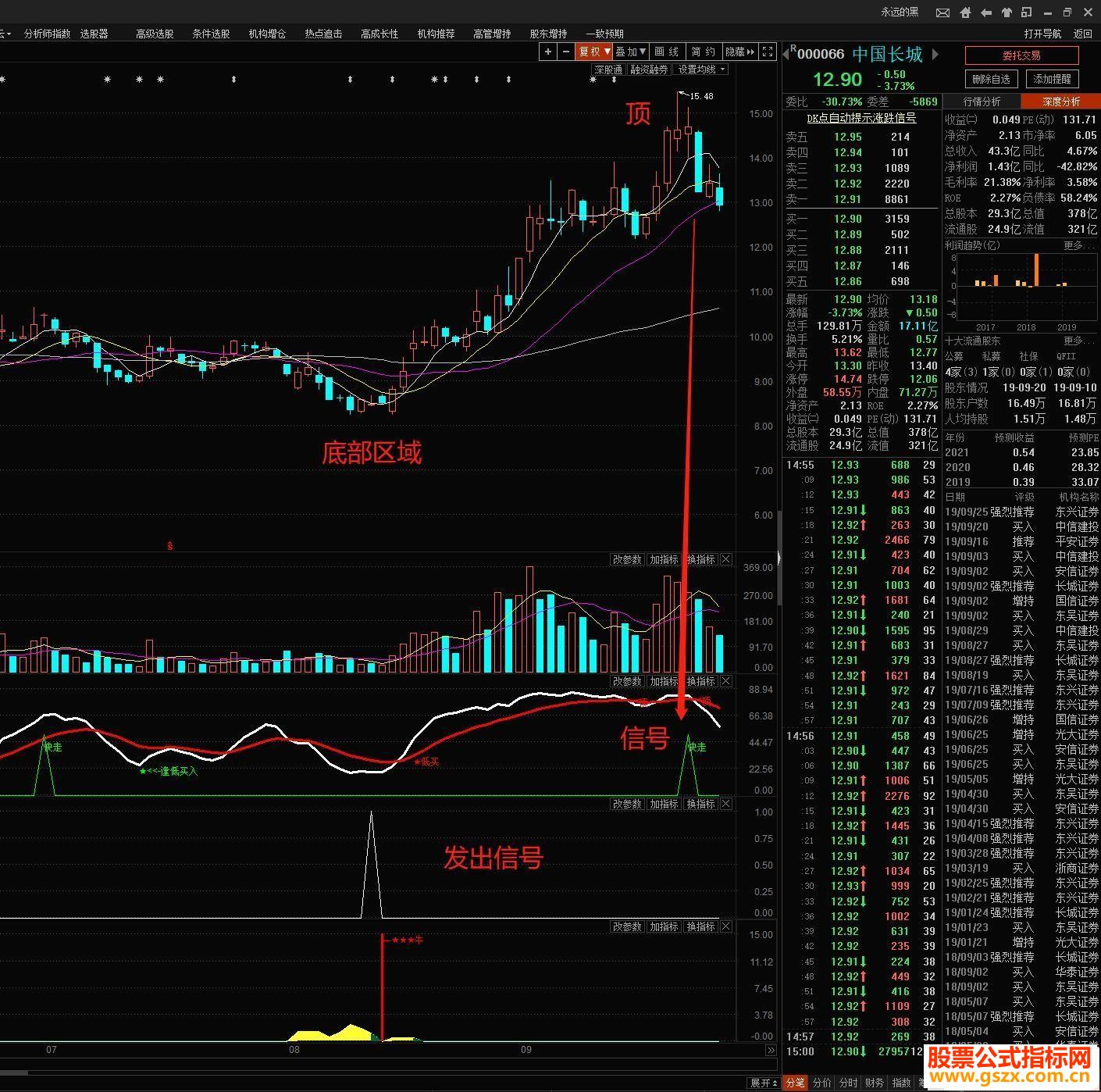This screenshot has height=1092, width=1101.
Task: Click 加指标 in volume panel
Action: [664, 559]
